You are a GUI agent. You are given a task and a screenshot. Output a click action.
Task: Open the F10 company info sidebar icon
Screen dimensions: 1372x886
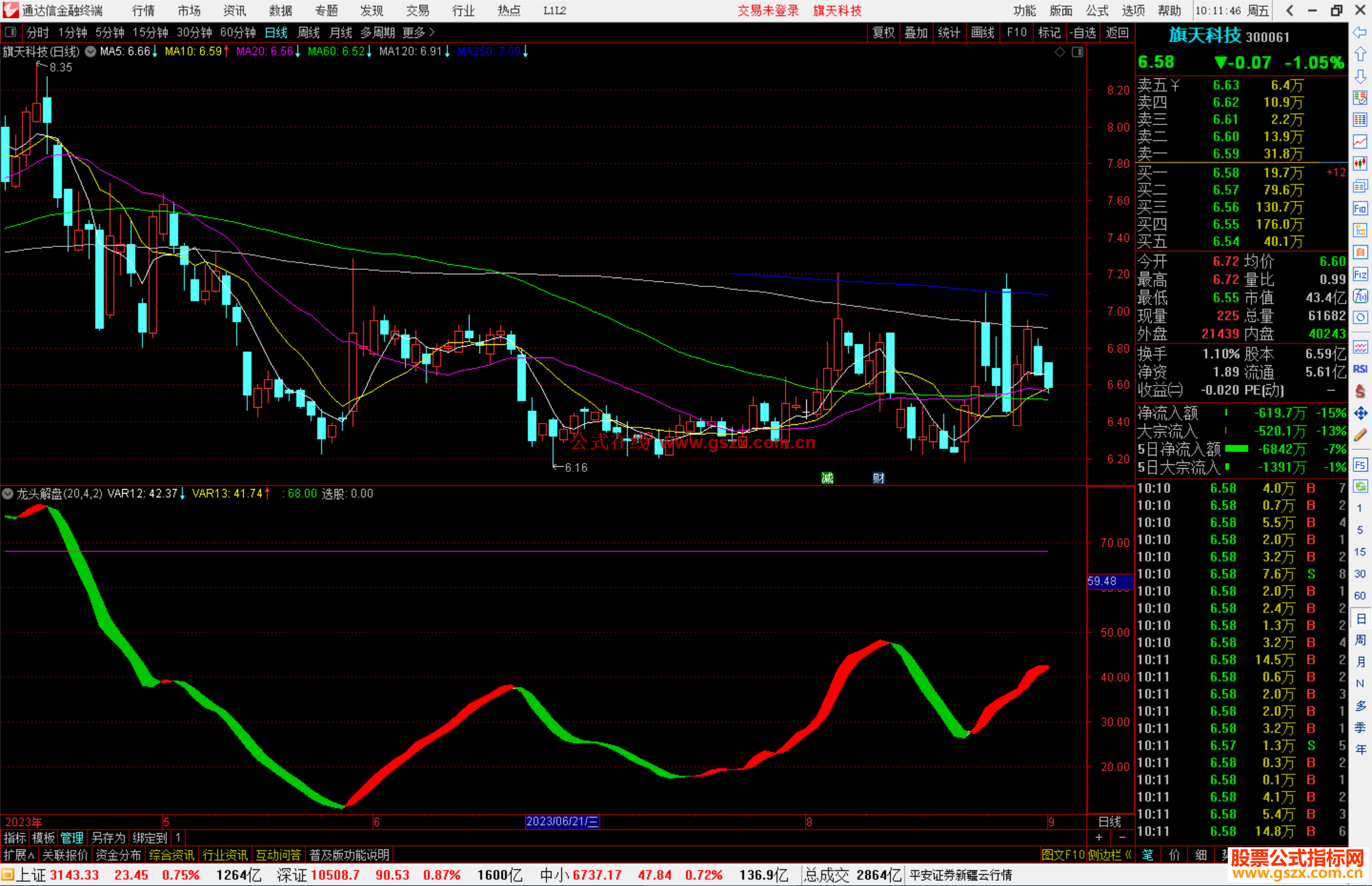1360,209
